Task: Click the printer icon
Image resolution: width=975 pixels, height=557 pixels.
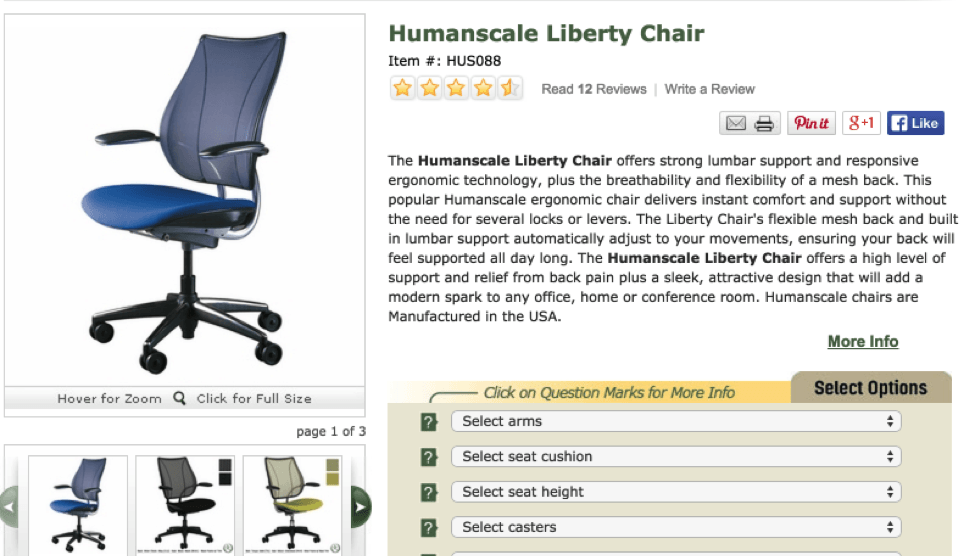Action: (764, 123)
